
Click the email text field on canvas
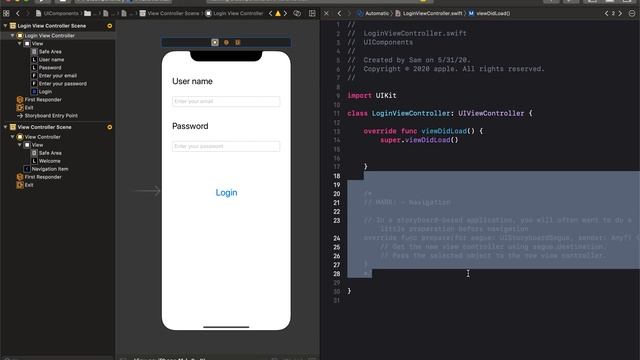[226, 101]
